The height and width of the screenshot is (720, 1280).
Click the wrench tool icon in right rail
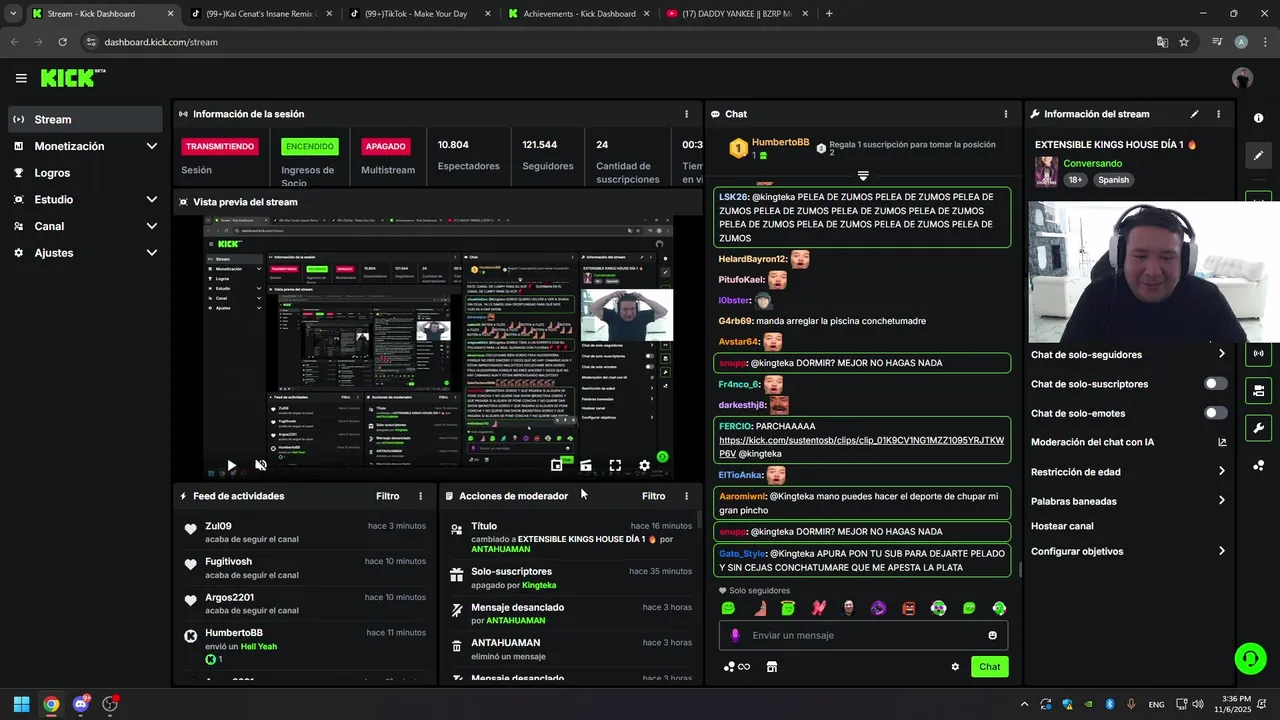pos(1258,428)
